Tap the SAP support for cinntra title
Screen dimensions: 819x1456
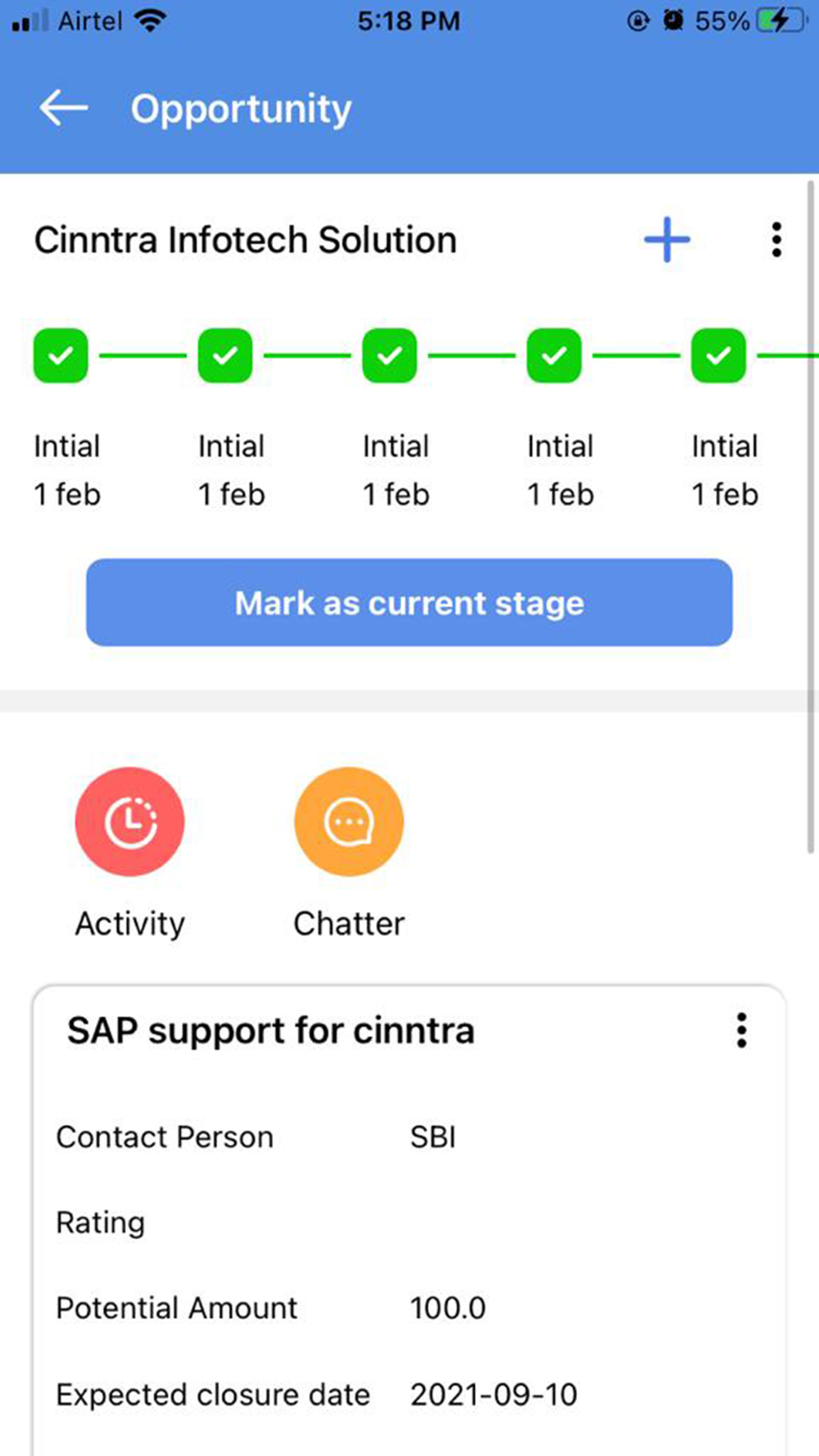(271, 1031)
